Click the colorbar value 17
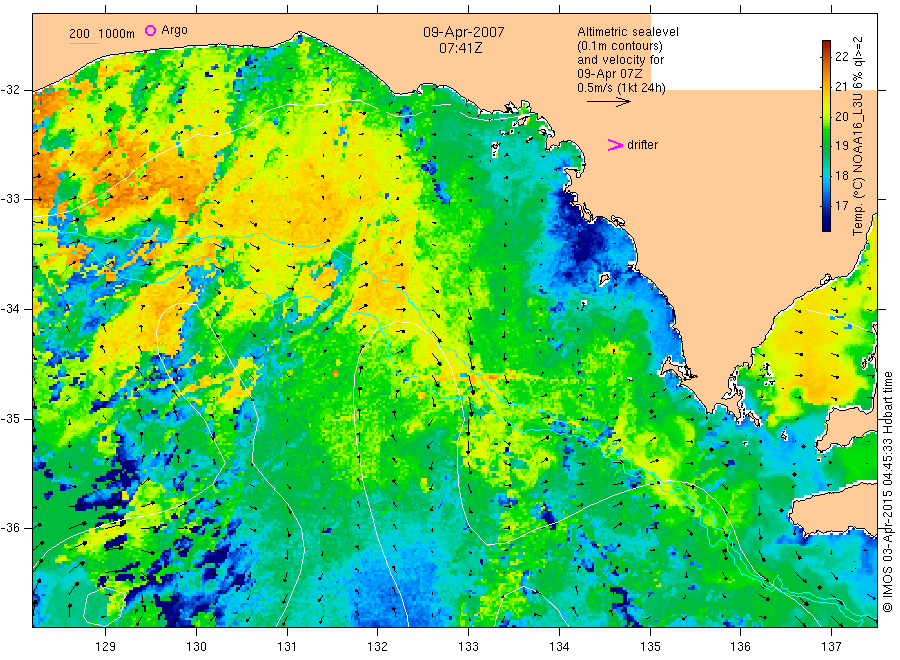Viewport: 900px width, 660px height. (841, 205)
